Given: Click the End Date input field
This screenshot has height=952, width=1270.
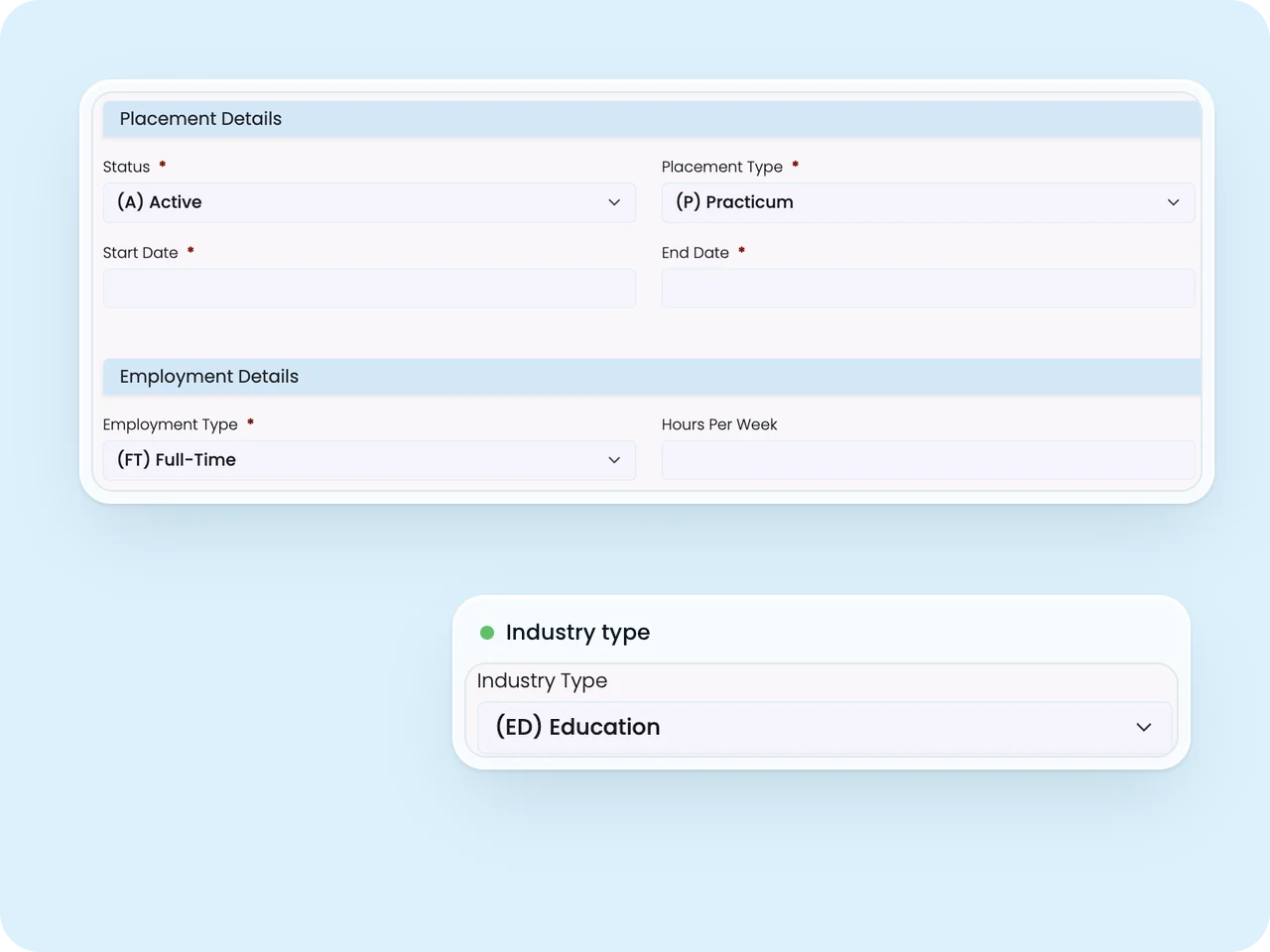Looking at the screenshot, I should [x=928, y=289].
